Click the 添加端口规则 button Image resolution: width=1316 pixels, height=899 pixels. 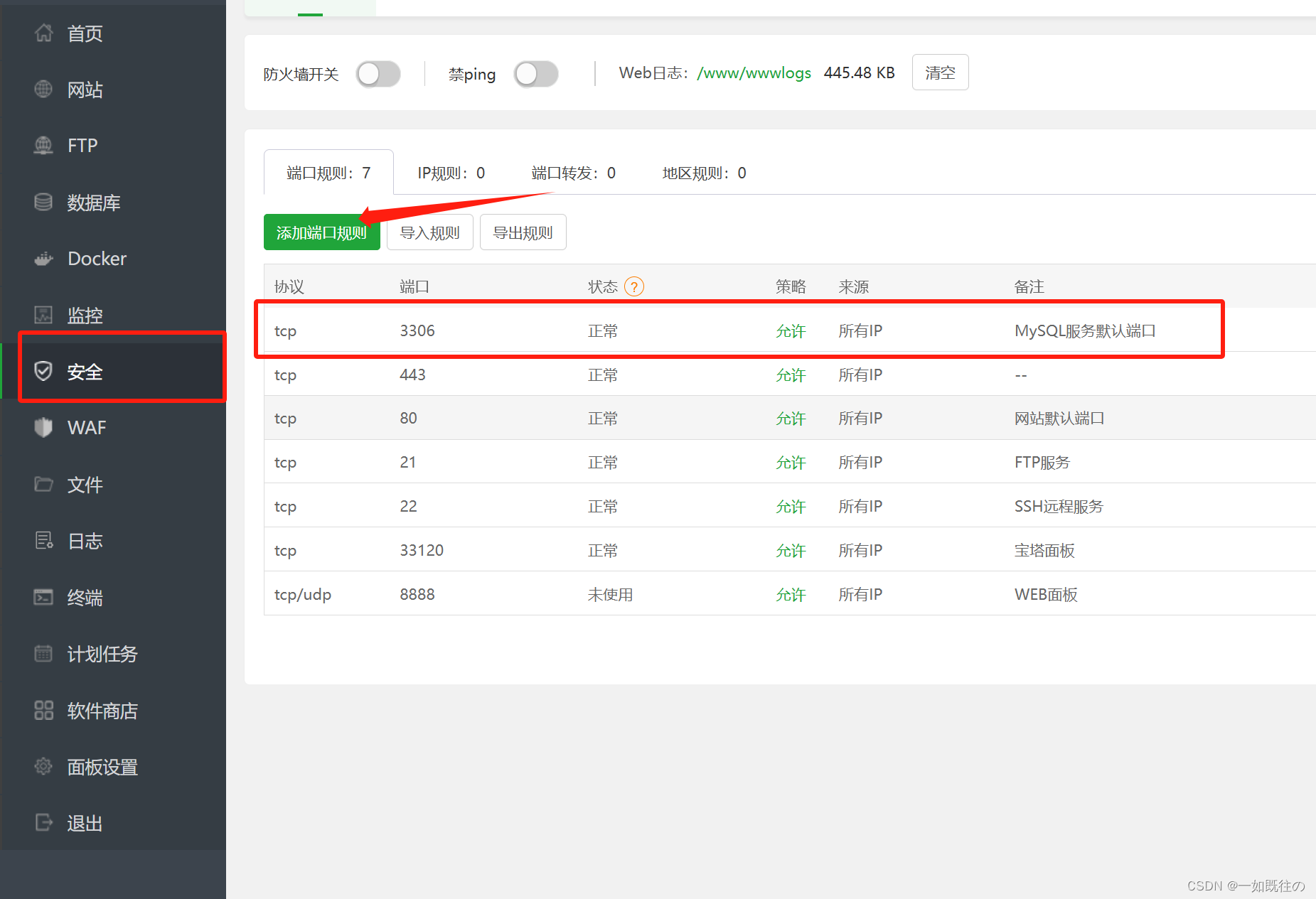322,232
